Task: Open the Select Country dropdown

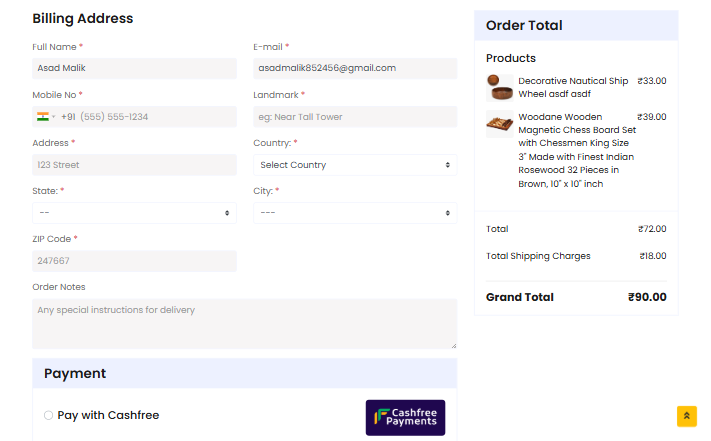Action: tap(355, 165)
